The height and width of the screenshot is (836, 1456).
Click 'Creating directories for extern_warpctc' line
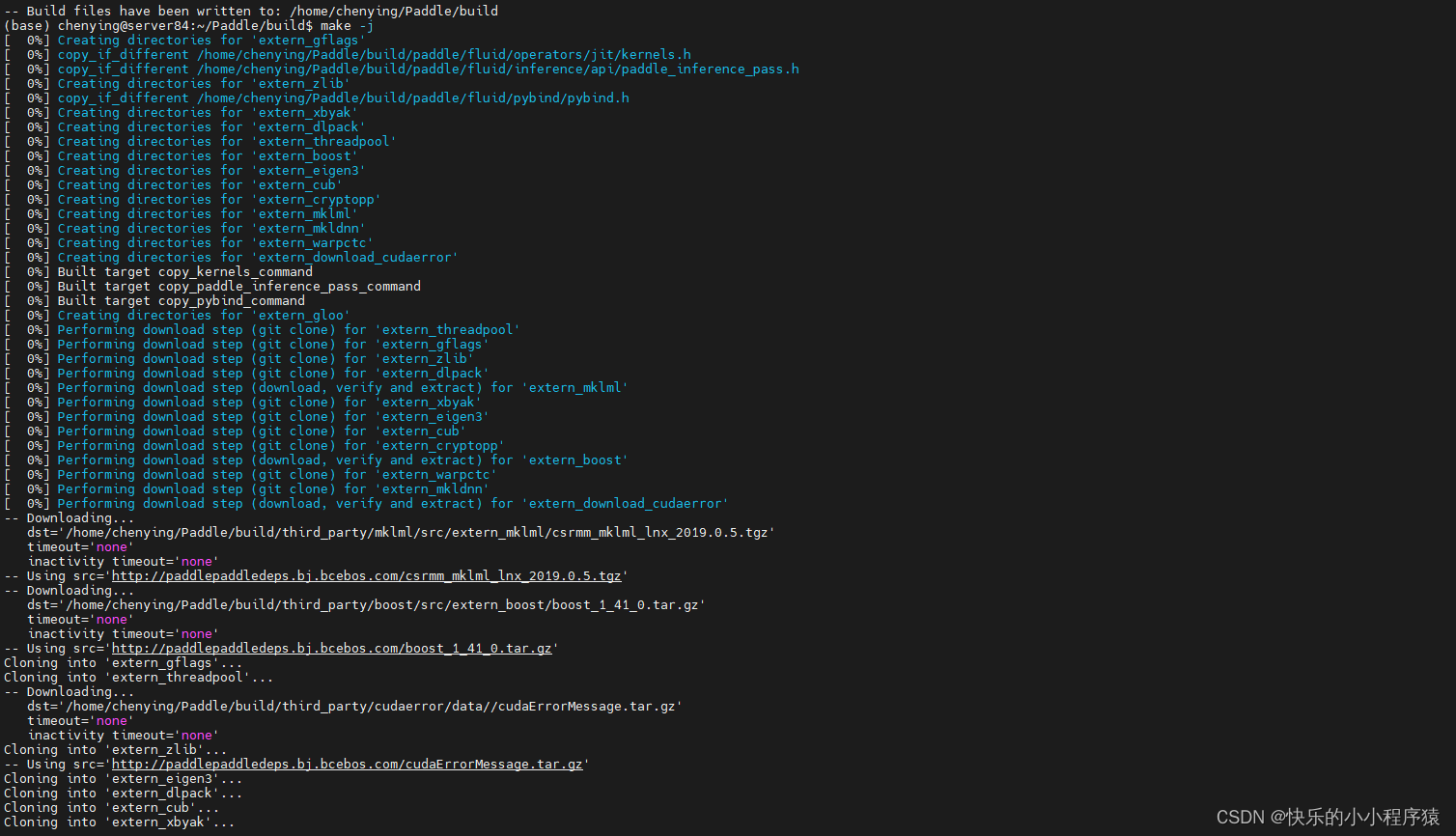[189, 242]
